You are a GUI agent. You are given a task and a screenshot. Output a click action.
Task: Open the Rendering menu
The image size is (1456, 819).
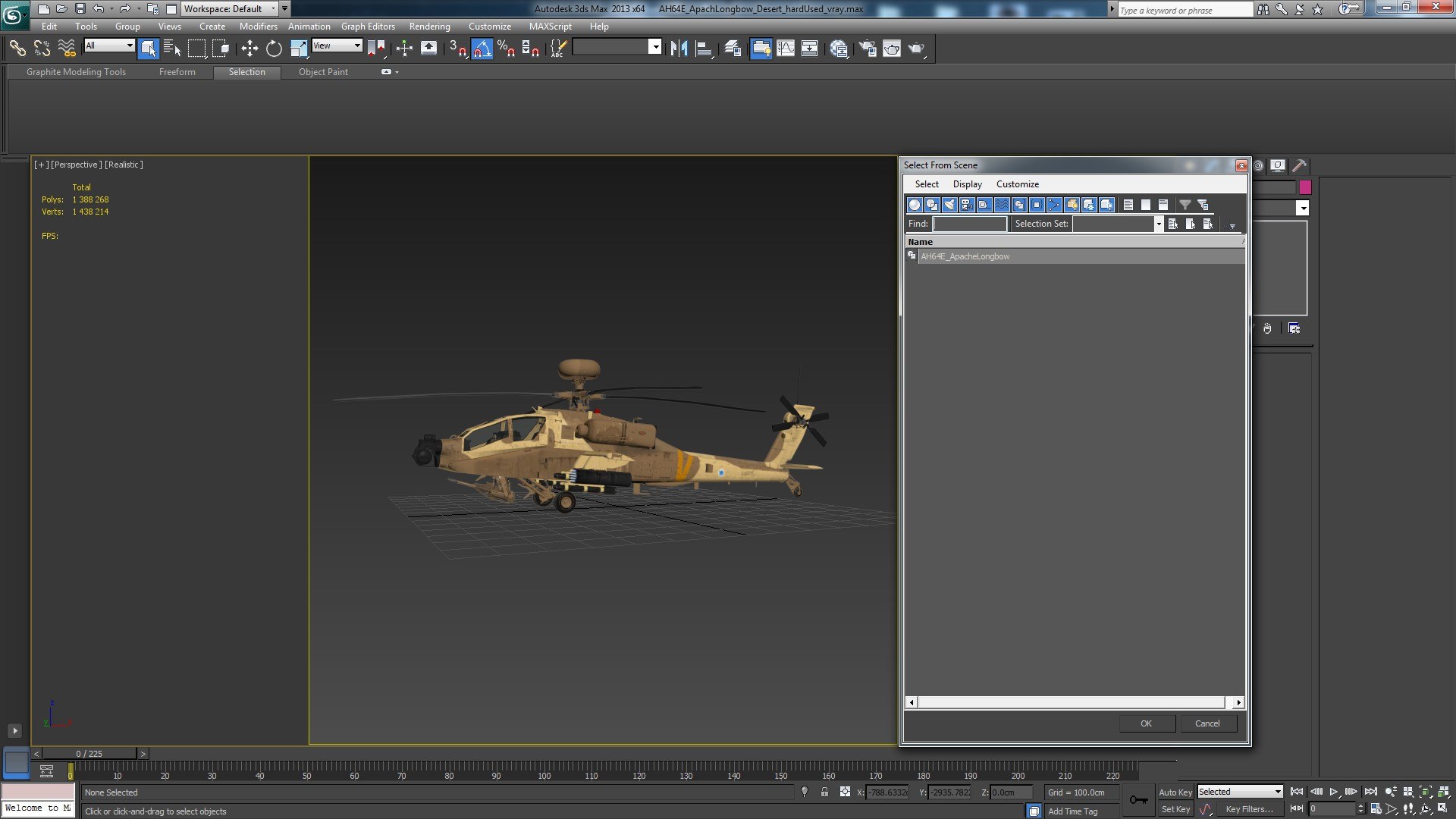(429, 27)
